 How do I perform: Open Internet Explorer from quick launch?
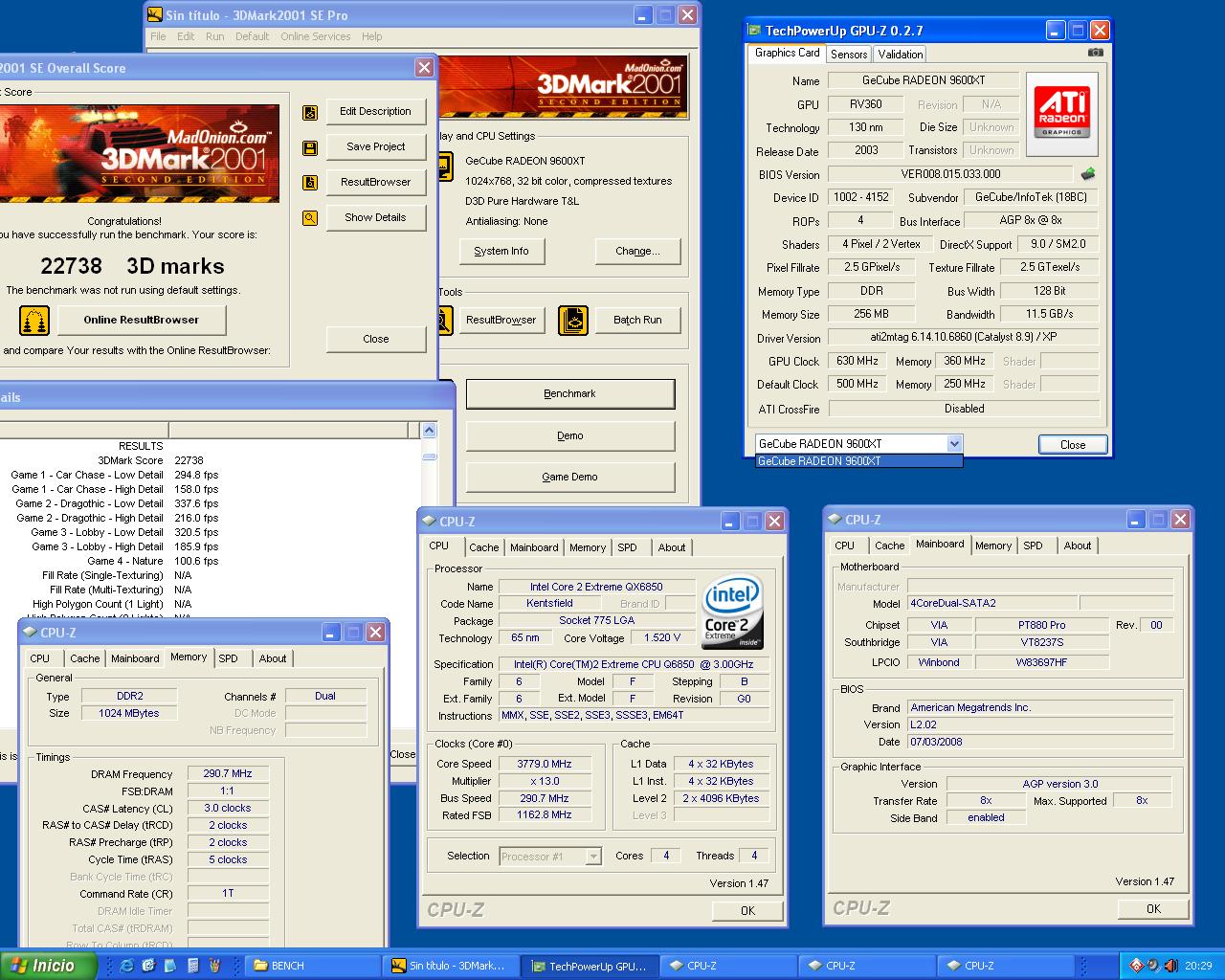point(125,966)
